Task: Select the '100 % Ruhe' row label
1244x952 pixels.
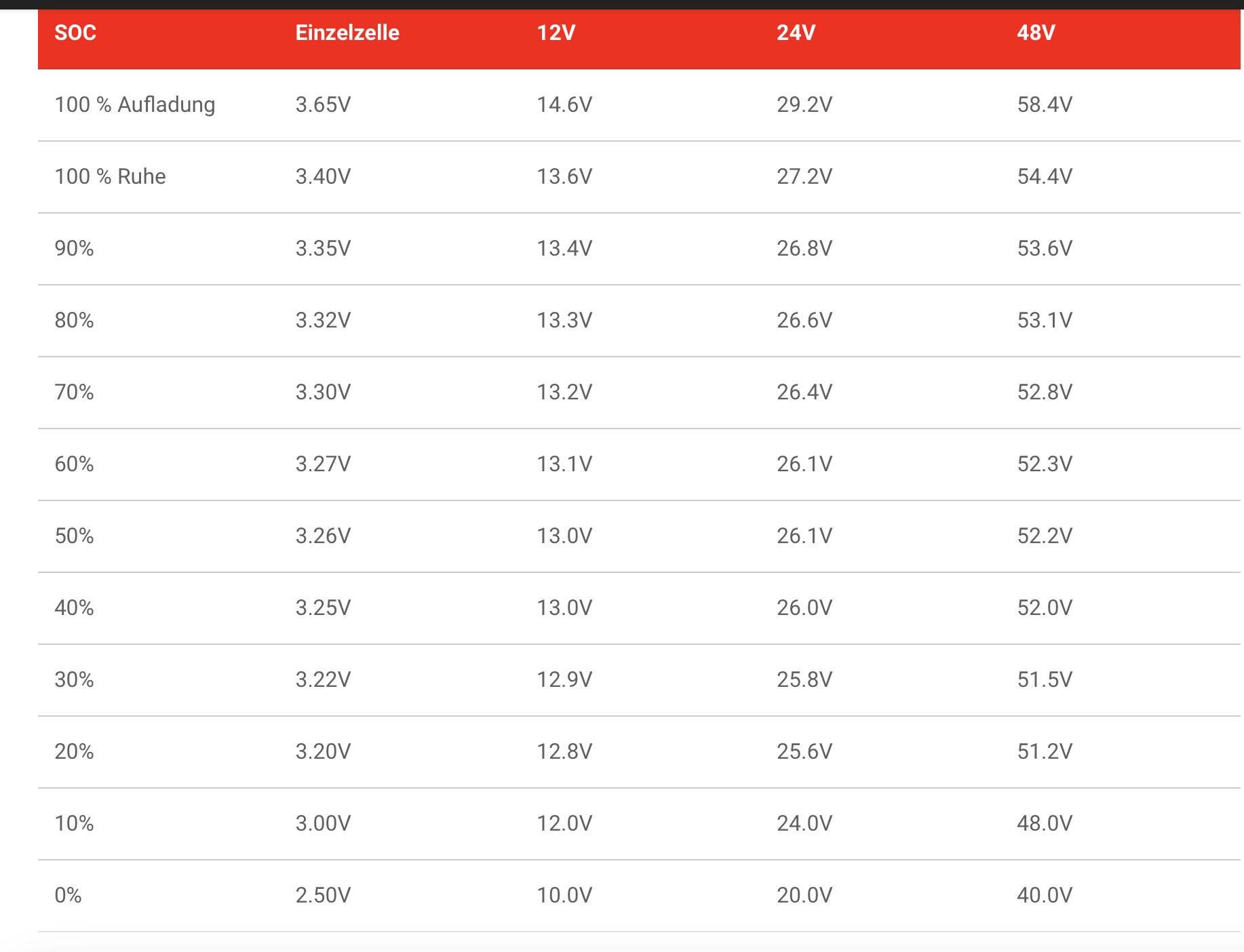Action: click(x=110, y=176)
